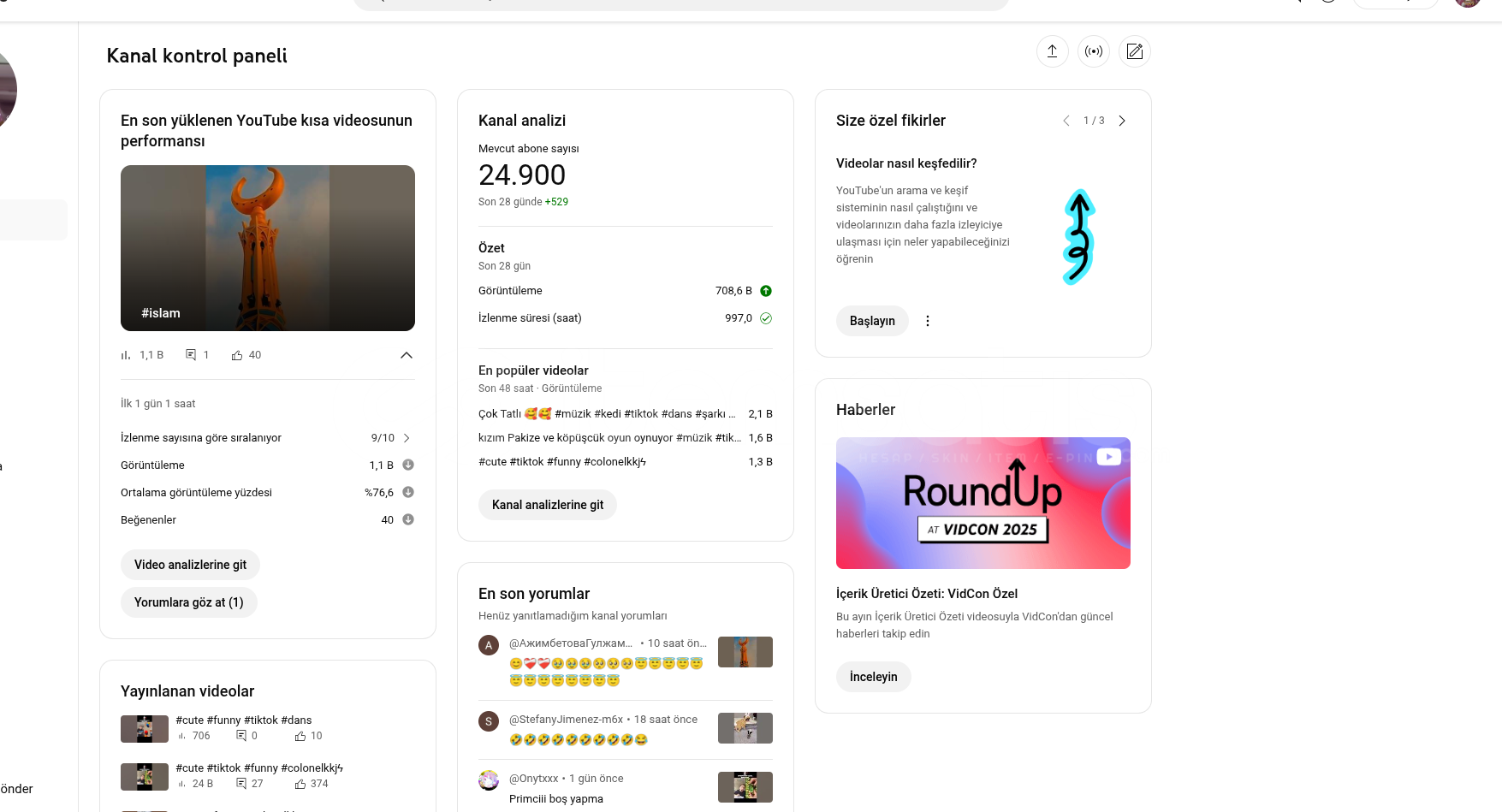The height and width of the screenshot is (812, 1502).
Task: Open video thumbnail beside Ажимбетова comment
Action: coord(745,652)
